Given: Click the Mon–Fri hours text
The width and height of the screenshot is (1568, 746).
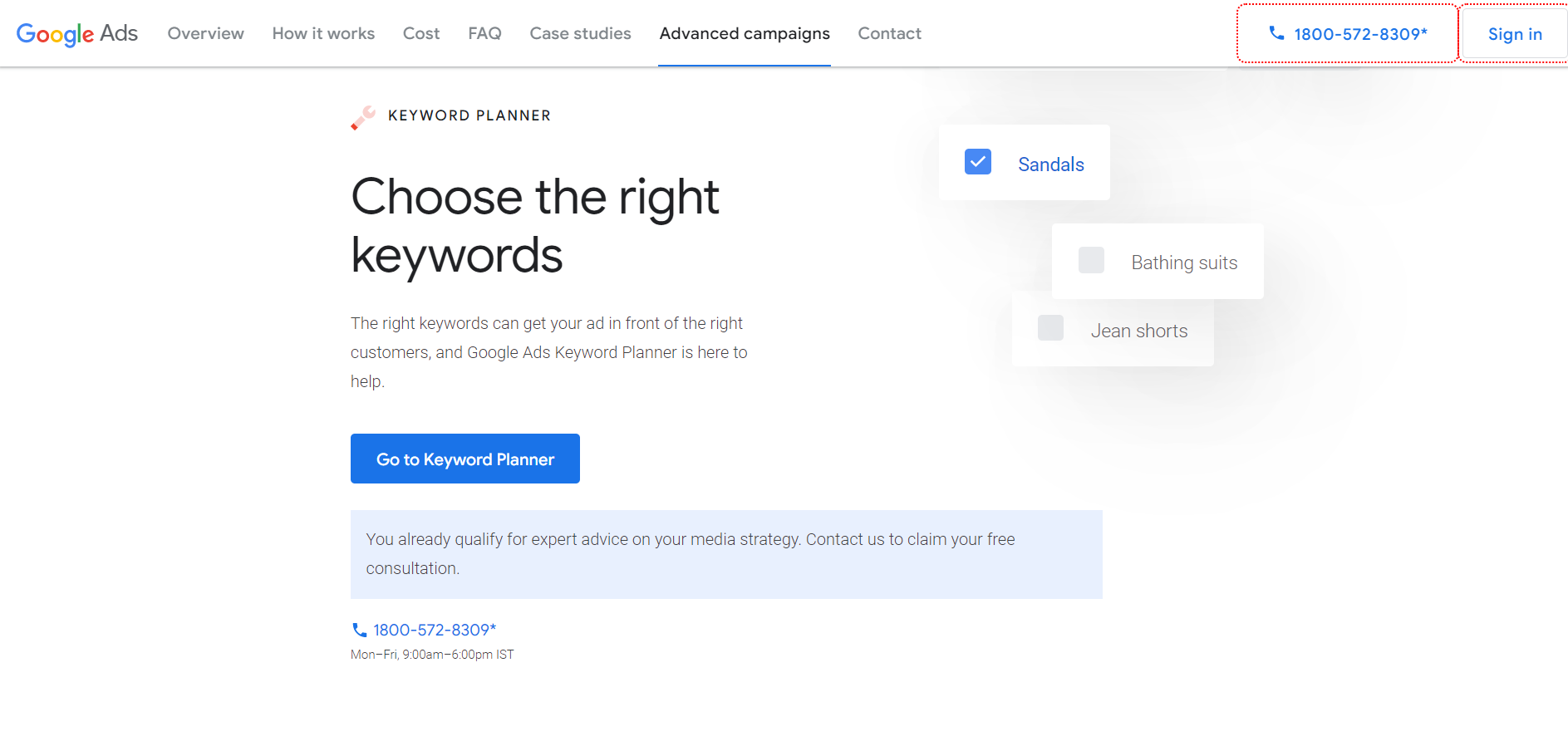Looking at the screenshot, I should [432, 655].
